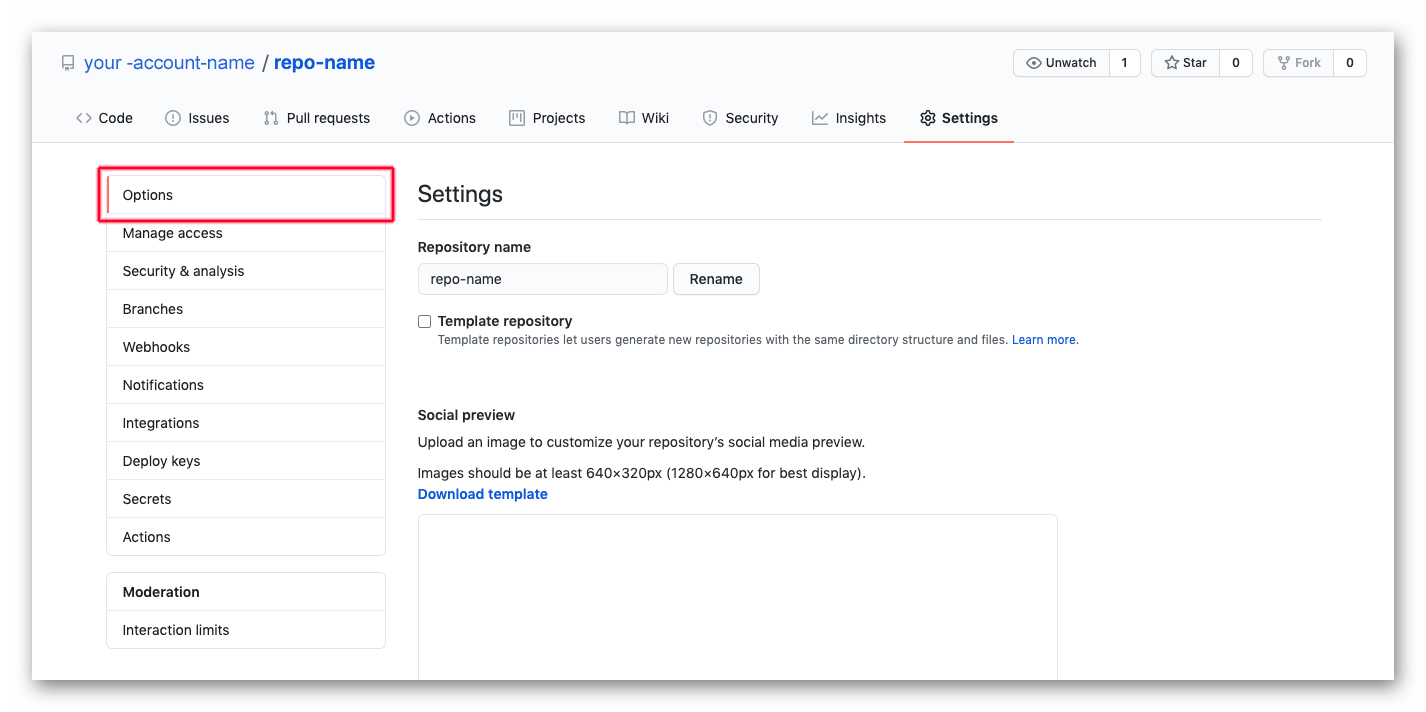Open the repo-name repository link

pos(324,63)
